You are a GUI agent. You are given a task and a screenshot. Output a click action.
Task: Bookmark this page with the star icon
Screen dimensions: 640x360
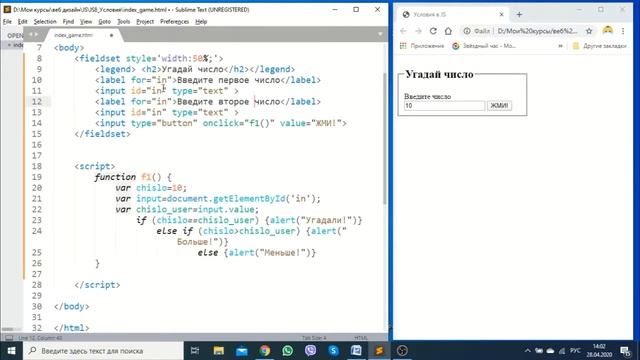pyautogui.click(x=589, y=31)
